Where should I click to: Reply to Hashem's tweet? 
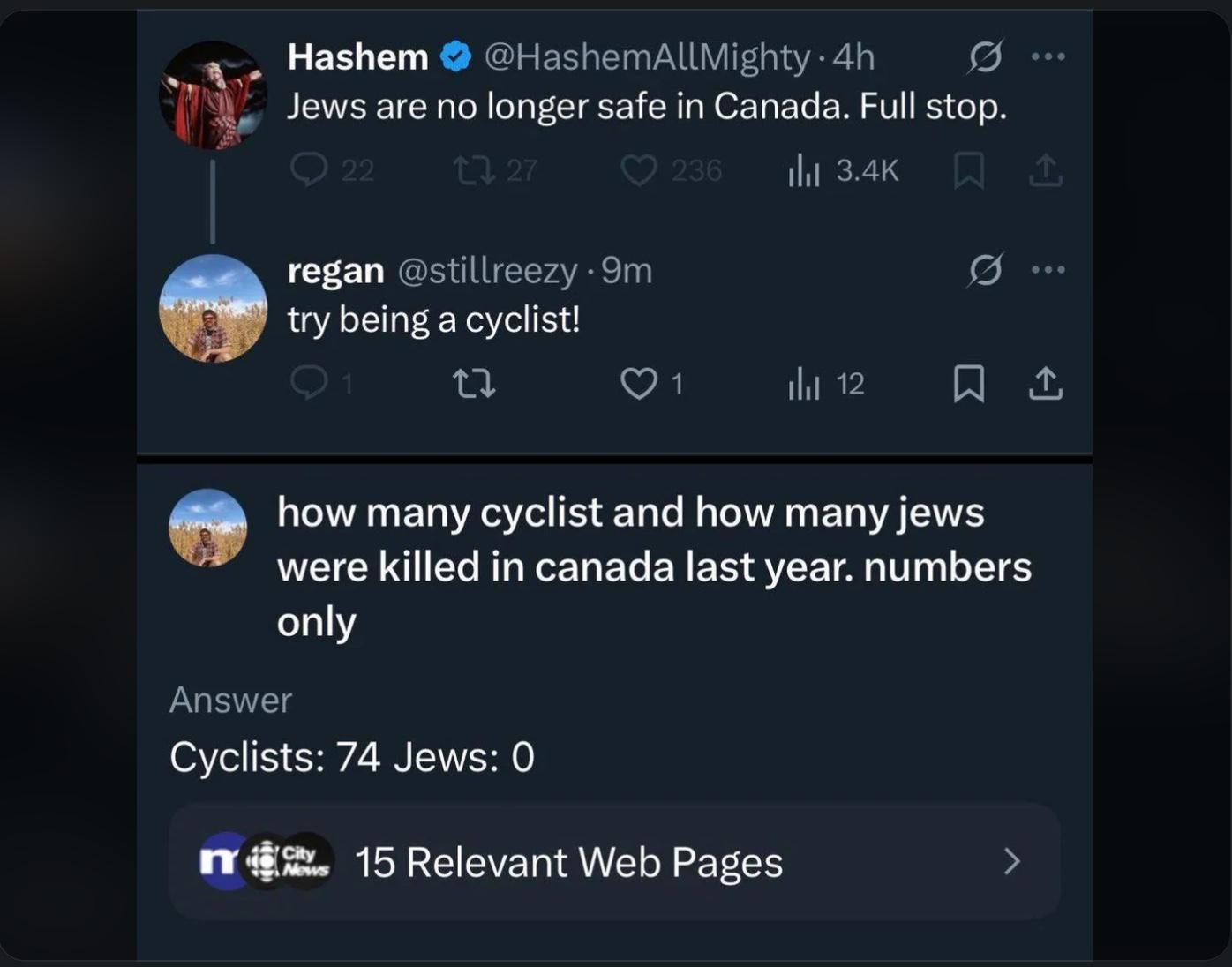pos(310,169)
